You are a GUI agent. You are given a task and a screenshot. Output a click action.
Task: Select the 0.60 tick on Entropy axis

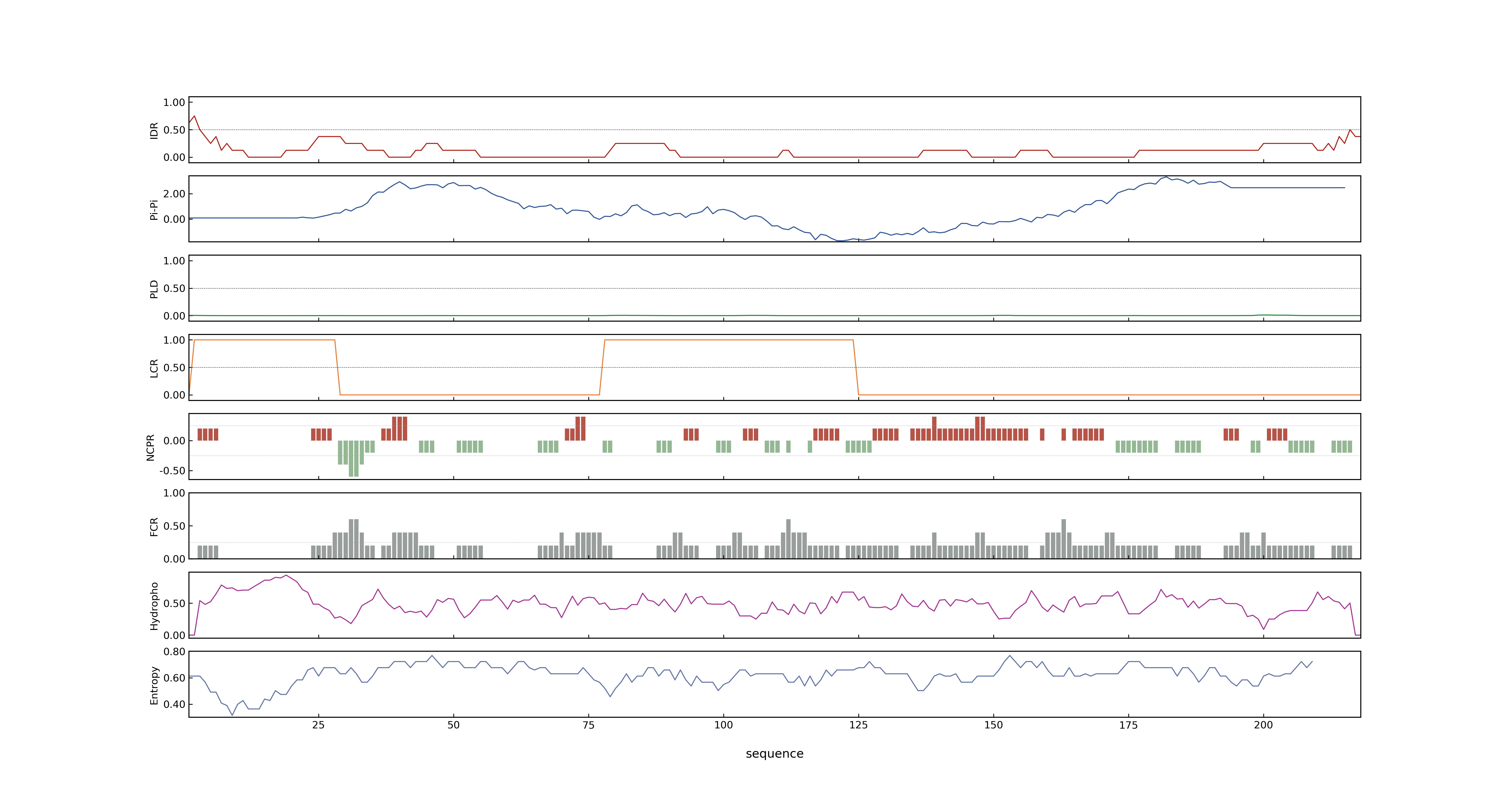coord(174,678)
